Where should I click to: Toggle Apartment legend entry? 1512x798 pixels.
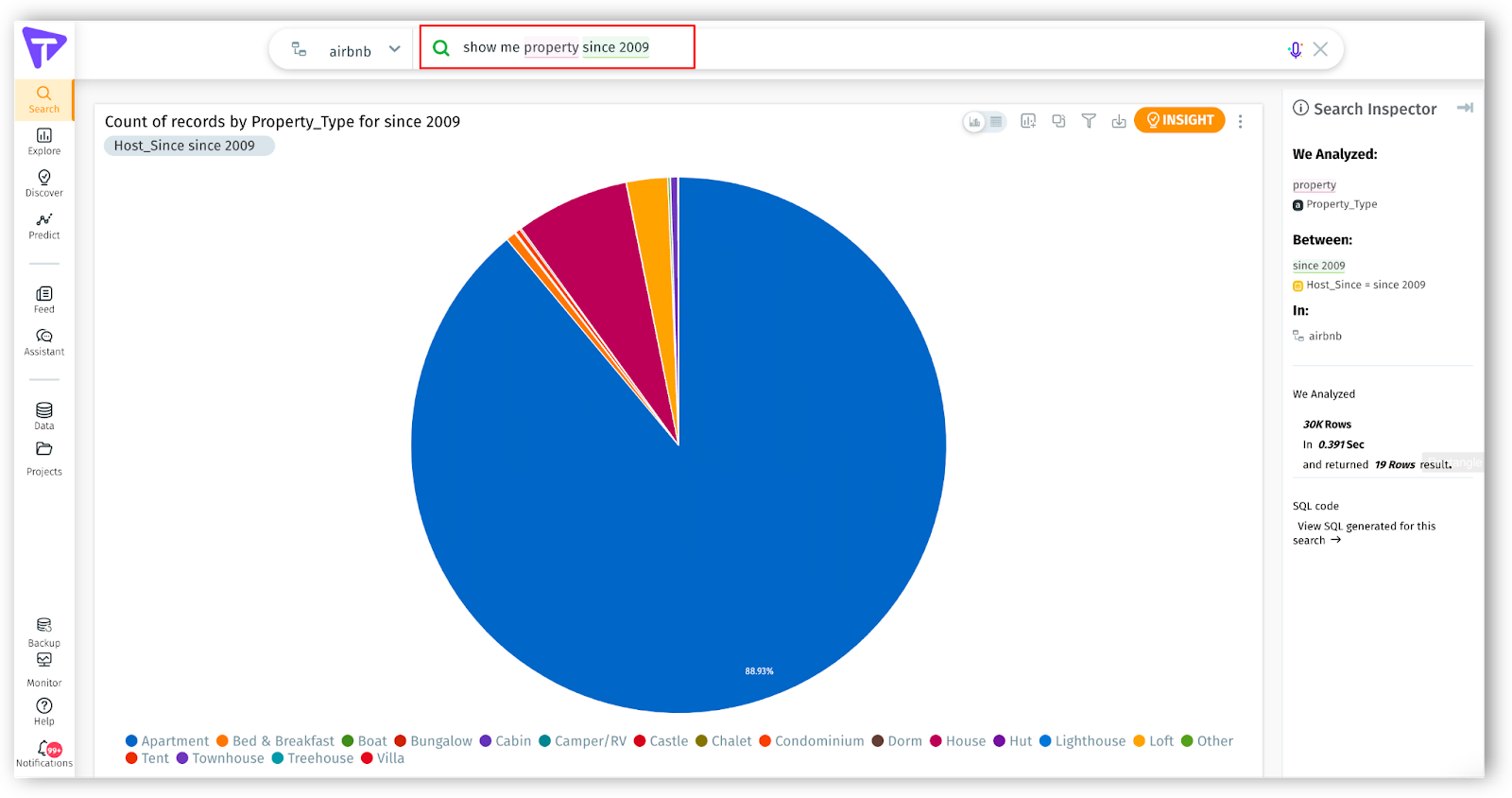pyautogui.click(x=167, y=741)
